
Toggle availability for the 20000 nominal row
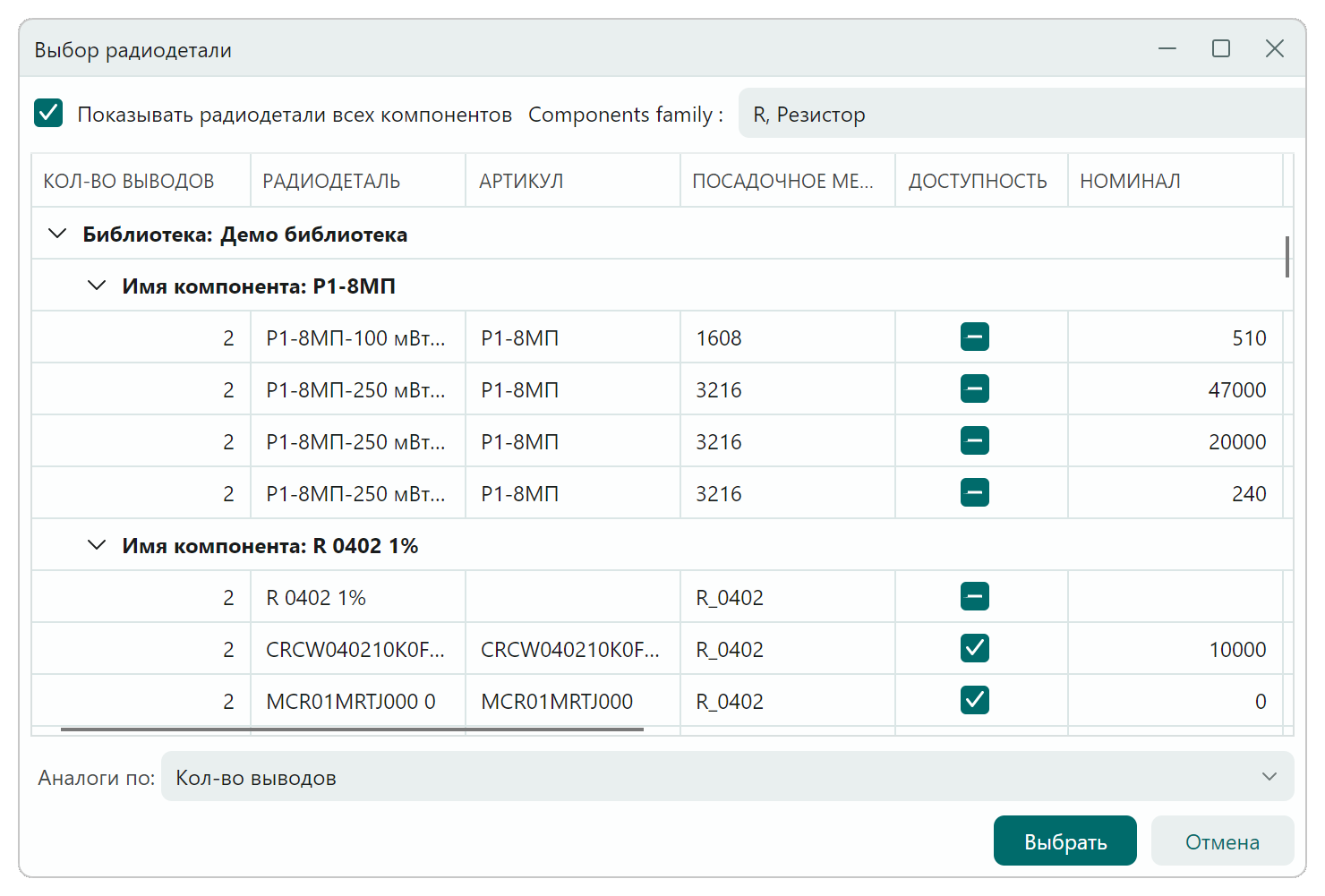point(974,441)
